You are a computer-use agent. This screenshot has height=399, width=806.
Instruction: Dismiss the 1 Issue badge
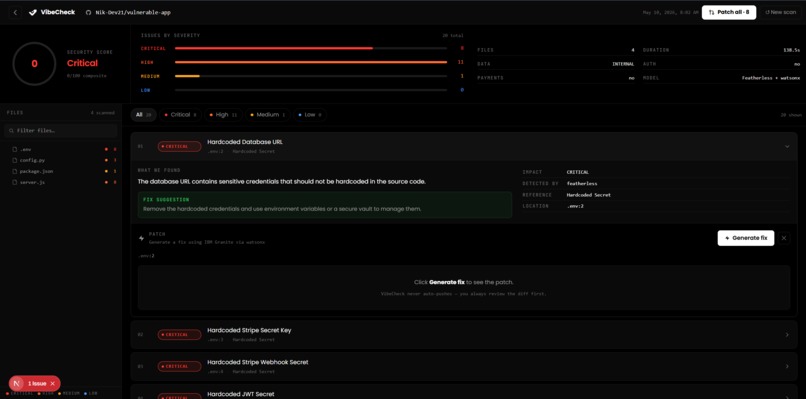point(52,384)
